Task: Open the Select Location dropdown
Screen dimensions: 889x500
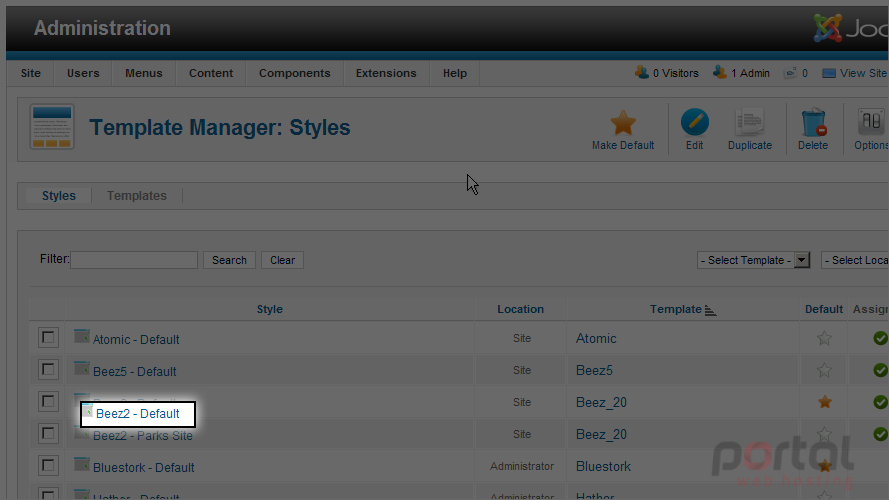Action: 854,260
